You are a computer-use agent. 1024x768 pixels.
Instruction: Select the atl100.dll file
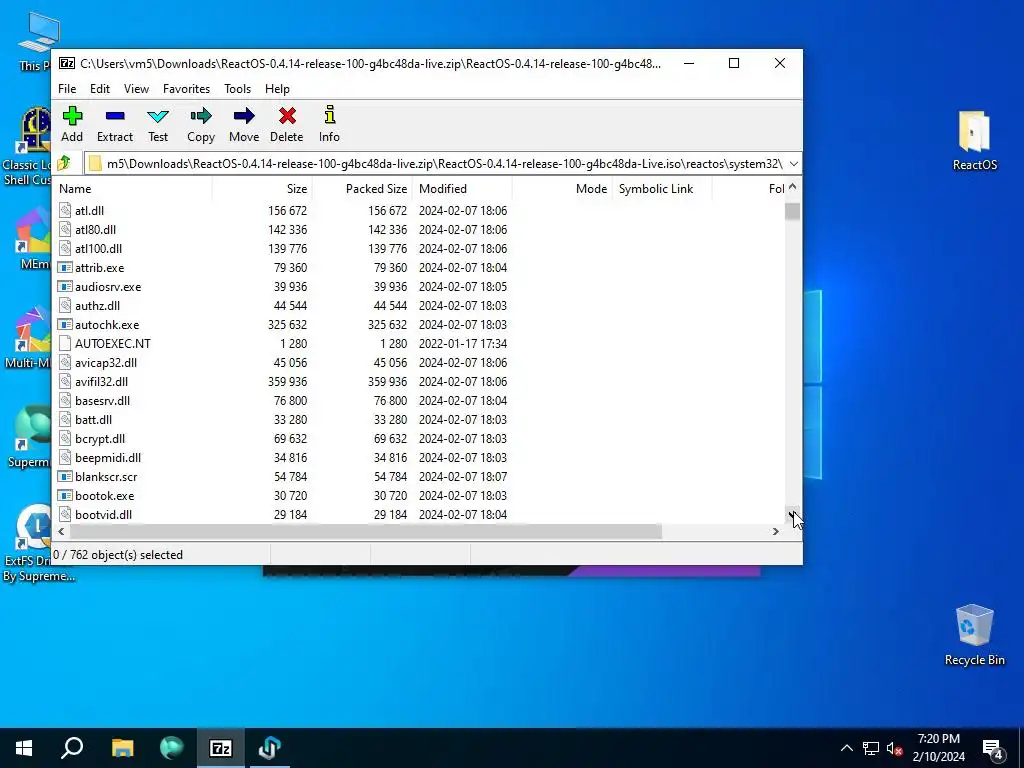click(99, 249)
